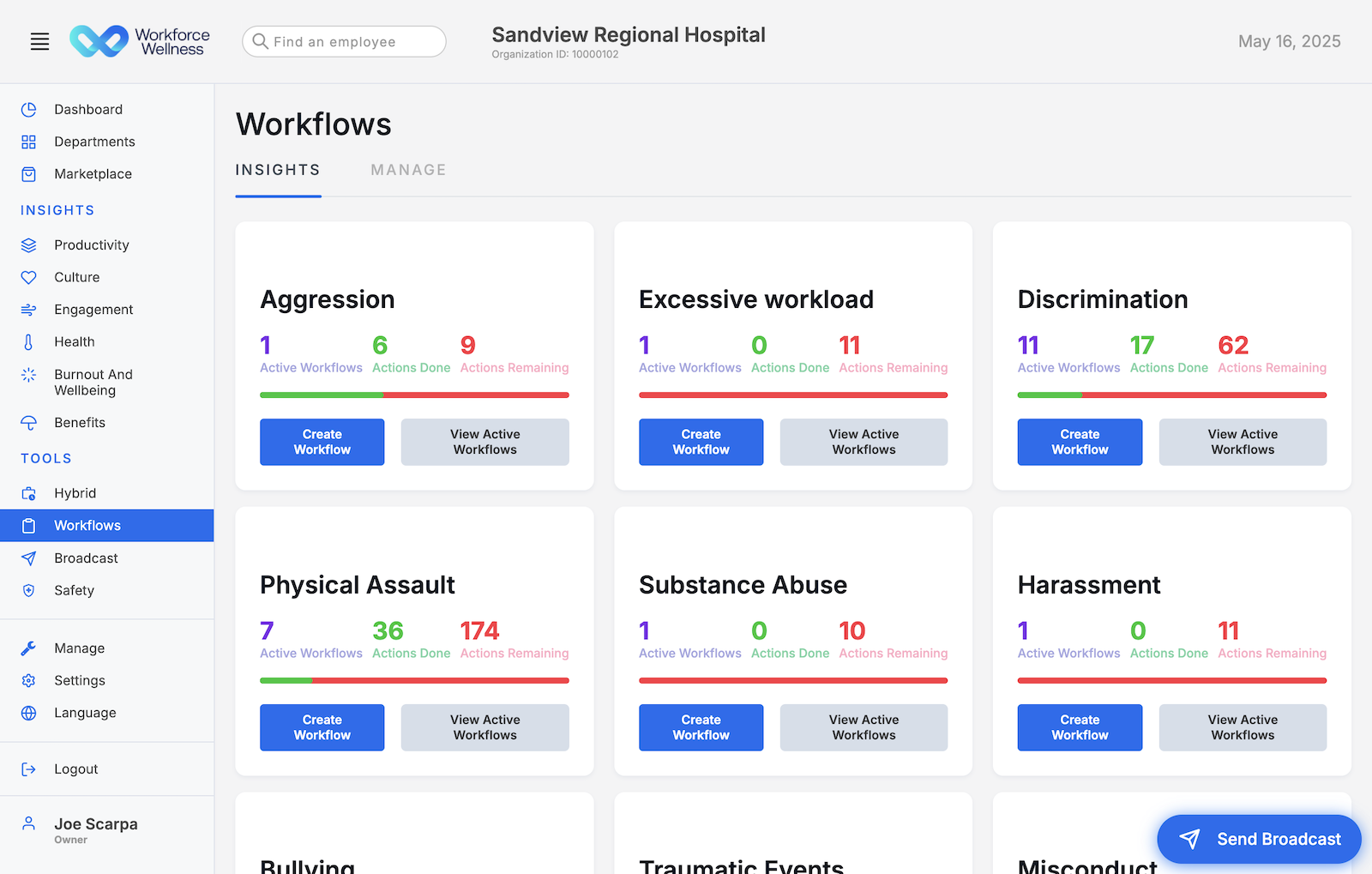View Active Workflows for Discrimination
Screen dimensions: 1372x874
coord(1243,442)
